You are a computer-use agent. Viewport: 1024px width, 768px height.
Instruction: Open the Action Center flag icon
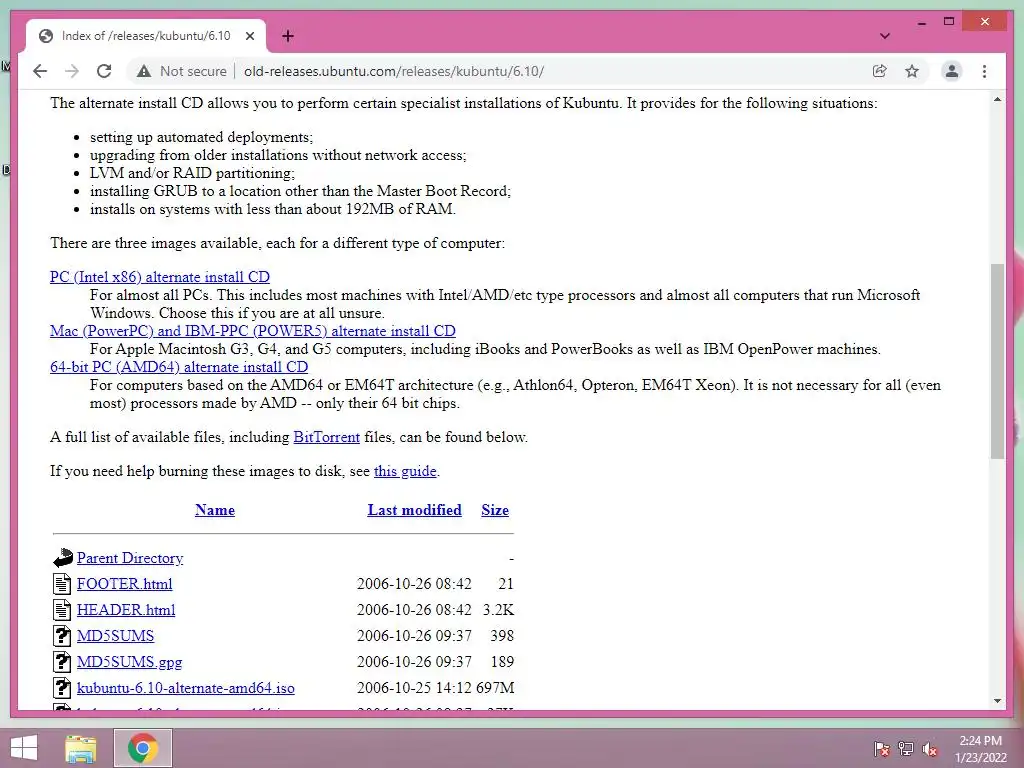(x=881, y=749)
